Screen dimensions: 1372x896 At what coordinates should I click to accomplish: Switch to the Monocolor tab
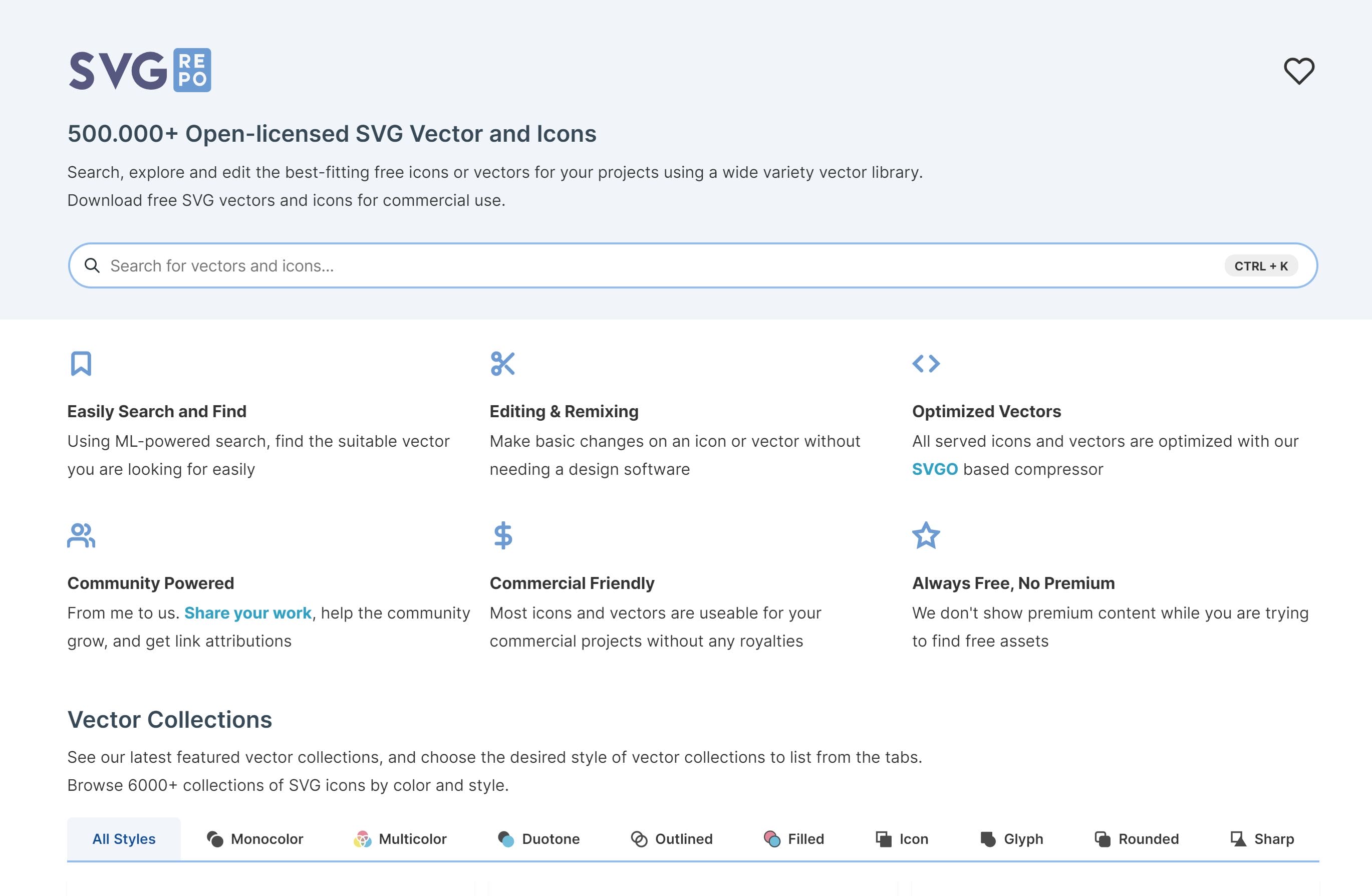[x=255, y=838]
